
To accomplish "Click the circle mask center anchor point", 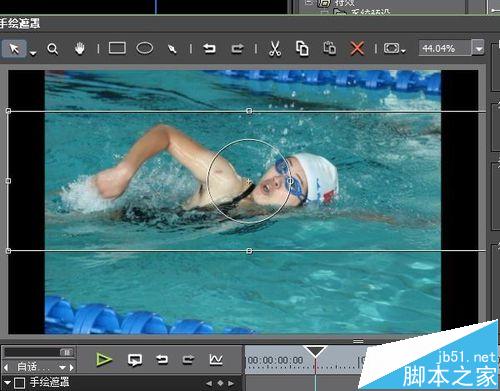I will tap(248, 181).
